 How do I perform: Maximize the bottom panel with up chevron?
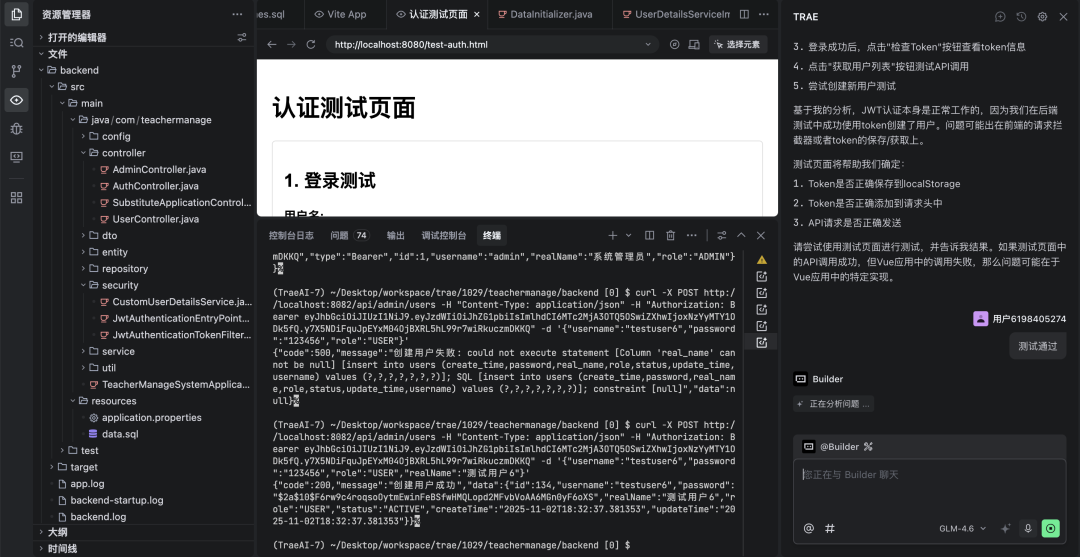click(741, 235)
